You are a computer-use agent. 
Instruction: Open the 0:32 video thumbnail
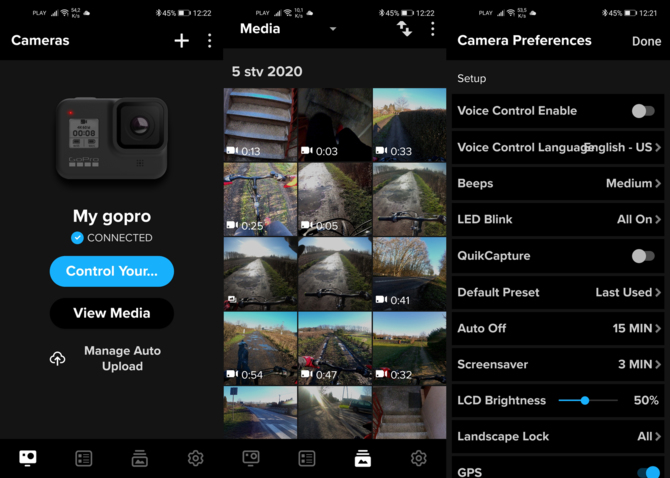click(x=409, y=348)
